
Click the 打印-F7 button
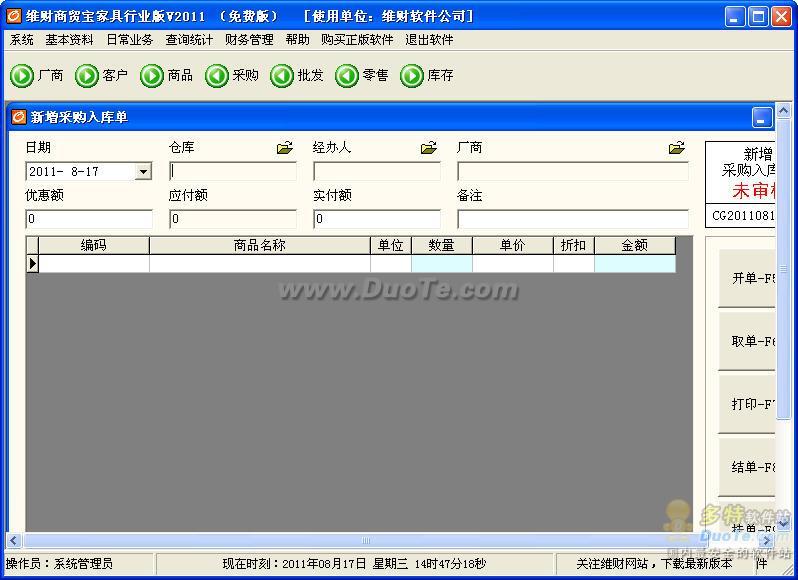click(747, 404)
